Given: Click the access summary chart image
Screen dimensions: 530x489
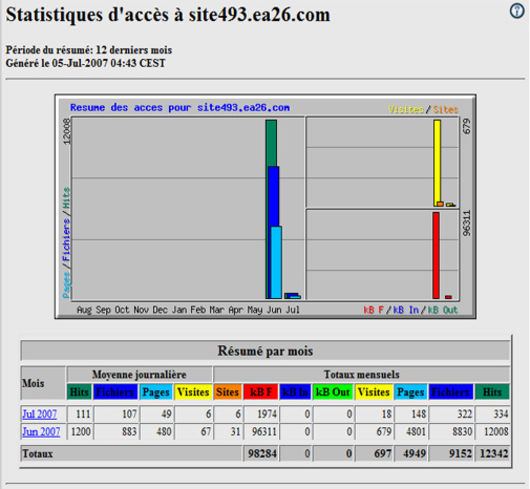Looking at the screenshot, I should point(265,206).
